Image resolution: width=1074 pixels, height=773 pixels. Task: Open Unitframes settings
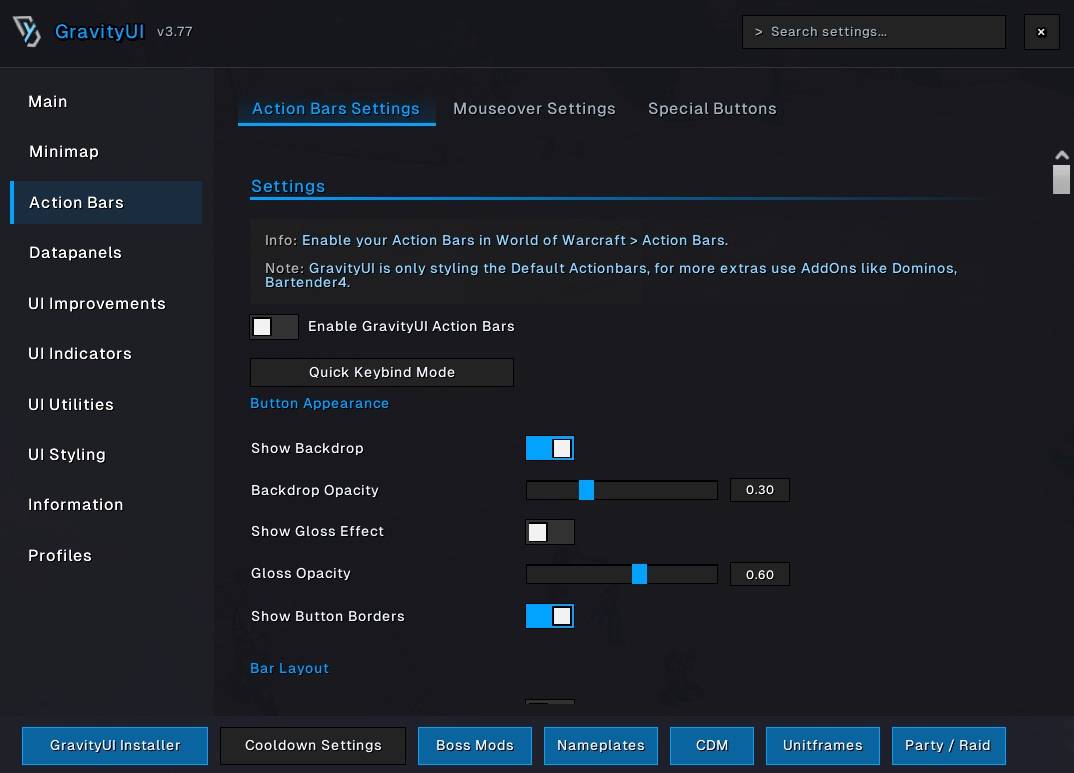pos(823,746)
